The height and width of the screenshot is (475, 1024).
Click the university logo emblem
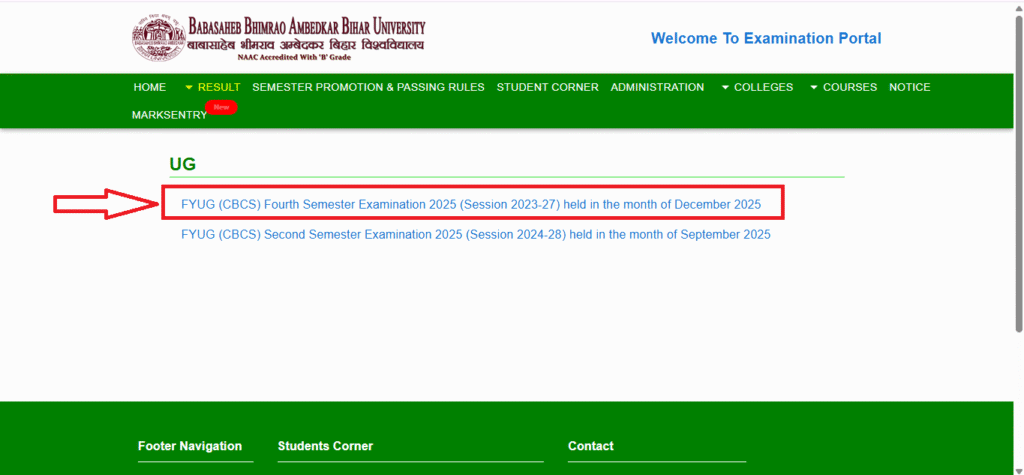click(x=159, y=39)
